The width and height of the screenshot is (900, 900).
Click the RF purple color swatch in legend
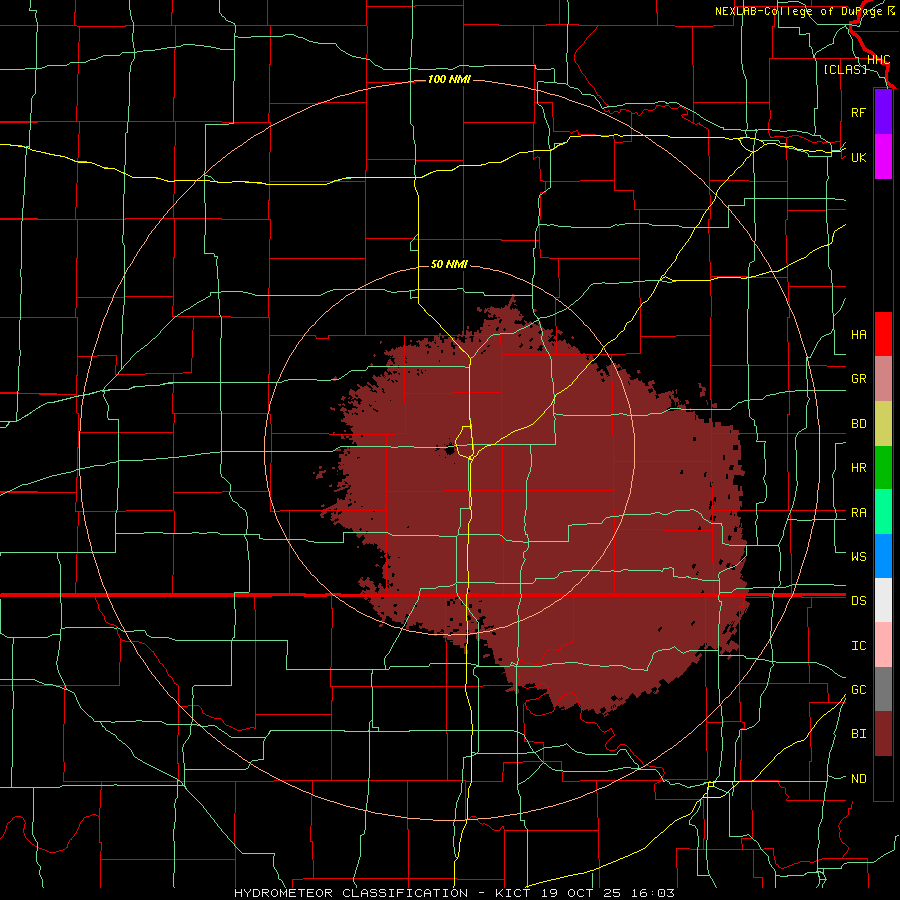pyautogui.click(x=883, y=112)
